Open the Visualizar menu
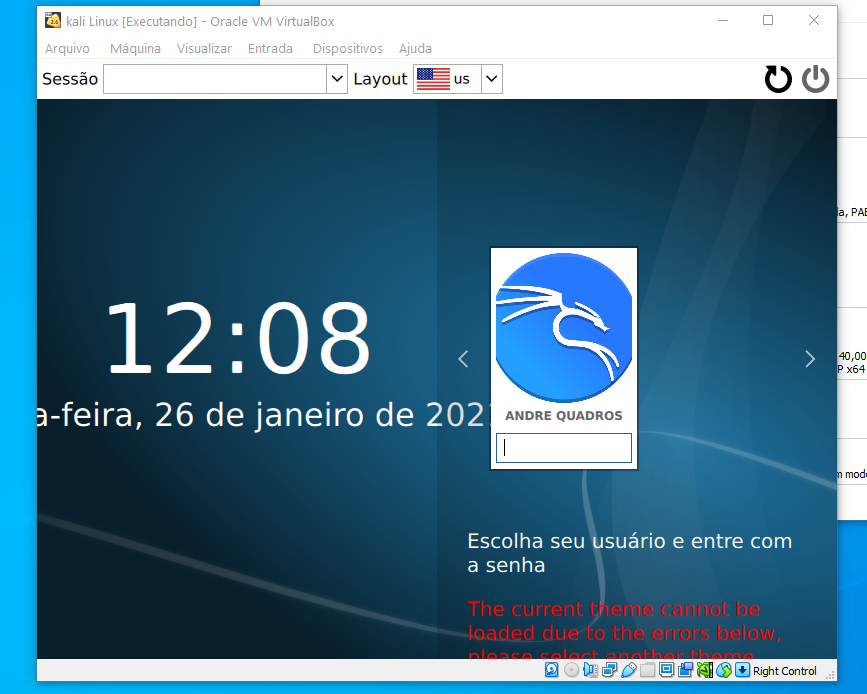Viewport: 867px width, 694px height. point(205,49)
